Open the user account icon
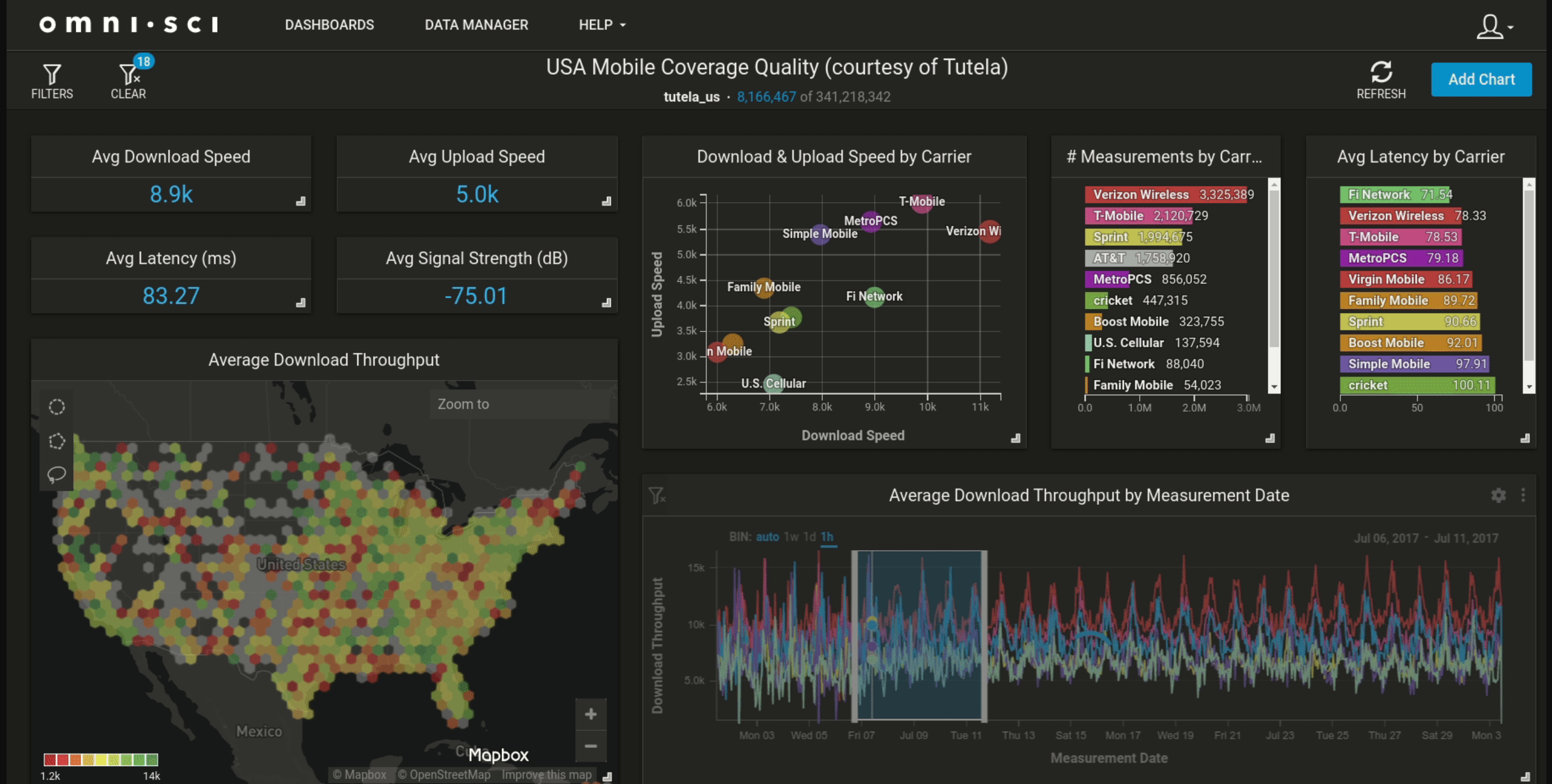The width and height of the screenshot is (1552, 784). click(1489, 27)
